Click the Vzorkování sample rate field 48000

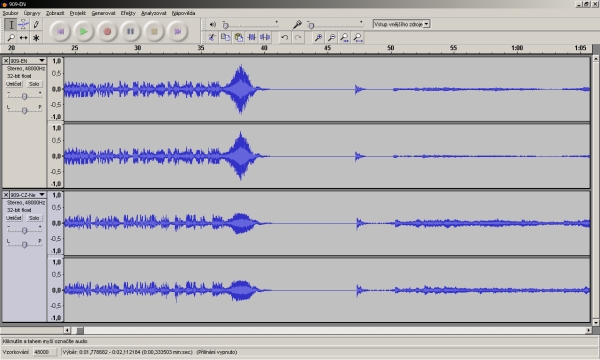click(x=45, y=352)
